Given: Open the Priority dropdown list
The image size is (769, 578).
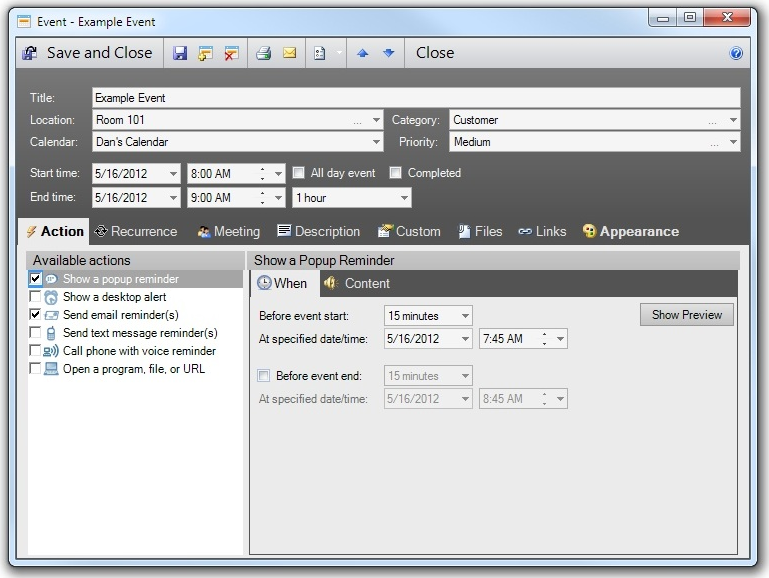Looking at the screenshot, I should (733, 142).
